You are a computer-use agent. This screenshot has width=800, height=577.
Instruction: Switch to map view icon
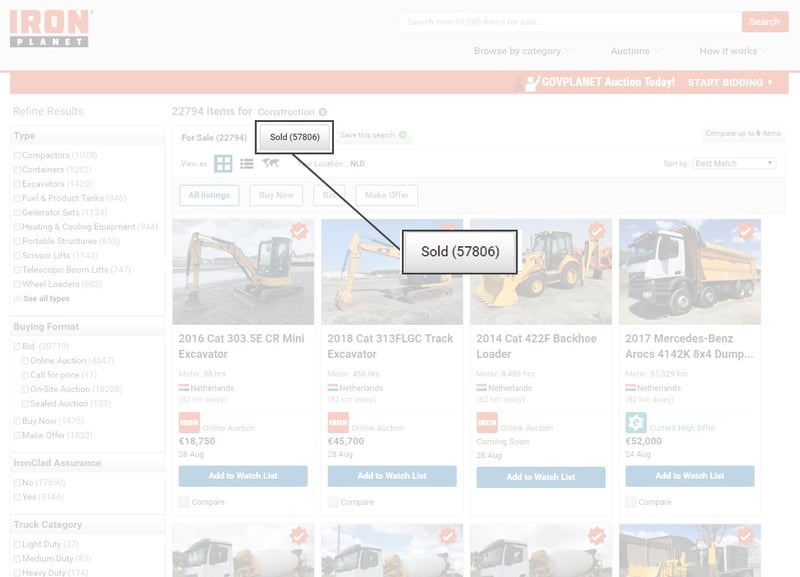click(270, 163)
